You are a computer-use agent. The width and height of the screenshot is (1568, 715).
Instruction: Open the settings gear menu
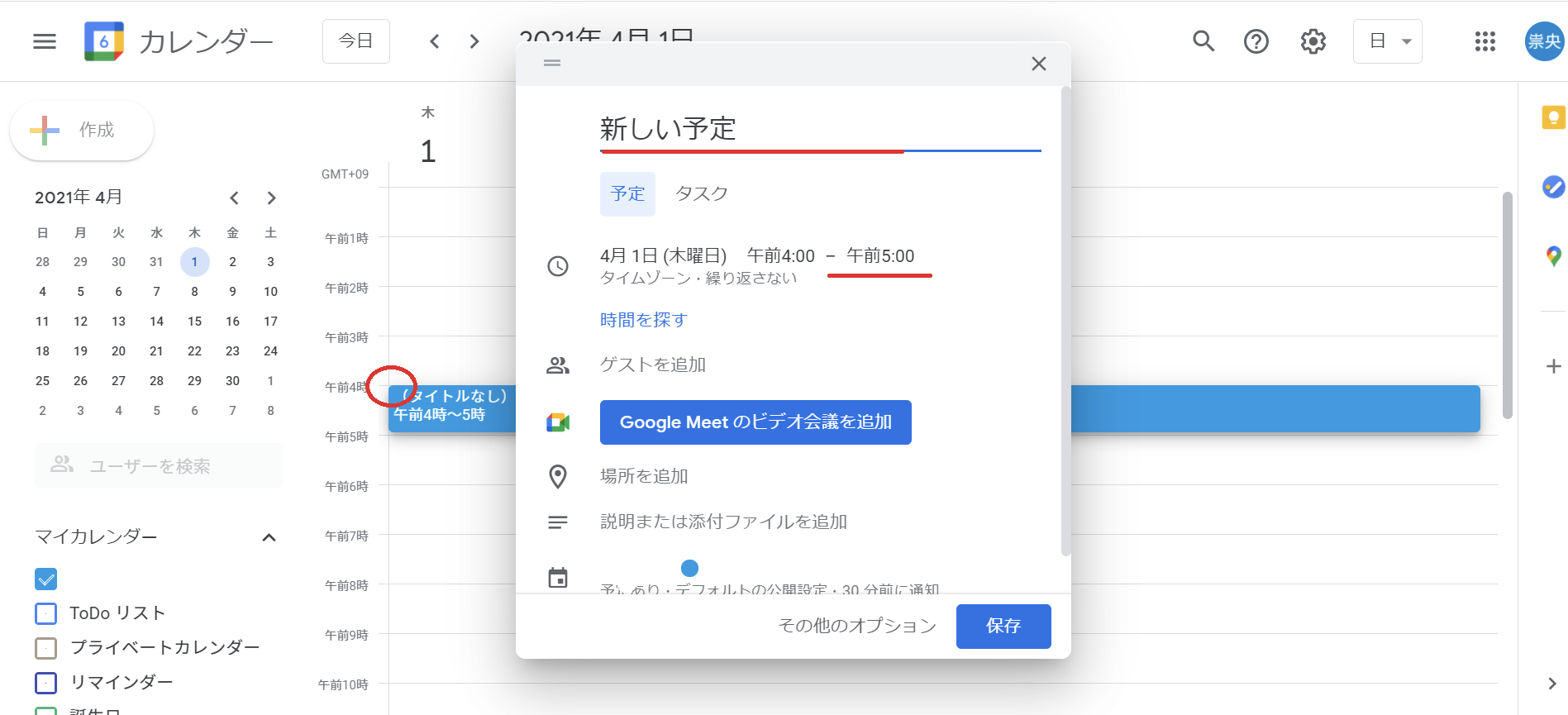click(x=1313, y=41)
